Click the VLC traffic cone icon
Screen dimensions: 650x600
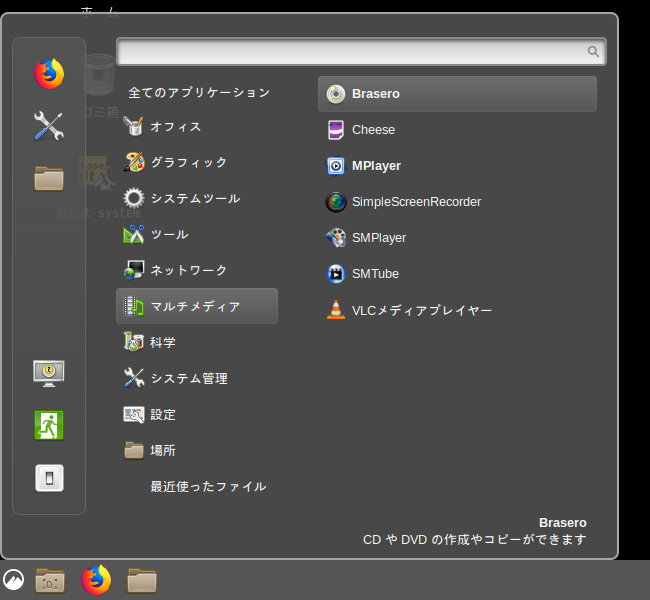pyautogui.click(x=336, y=310)
